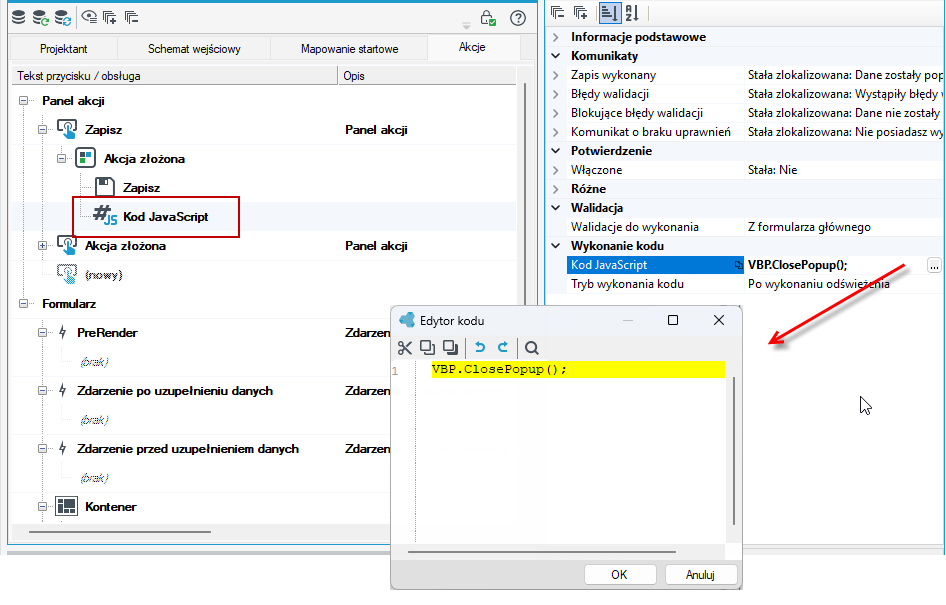Click the redo arrow in Edytor kodu

click(x=503, y=347)
